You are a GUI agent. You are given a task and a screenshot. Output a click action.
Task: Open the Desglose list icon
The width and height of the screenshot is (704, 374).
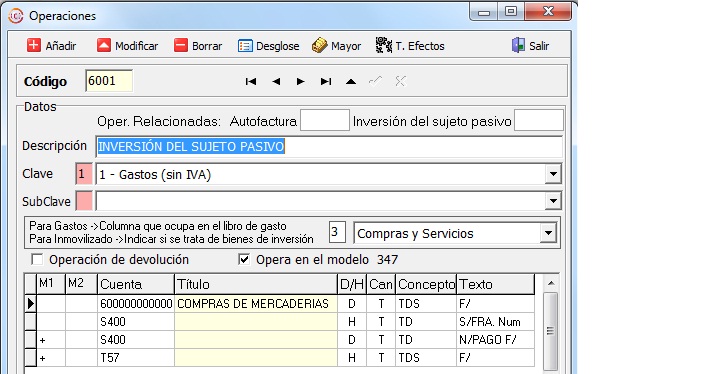pos(245,46)
